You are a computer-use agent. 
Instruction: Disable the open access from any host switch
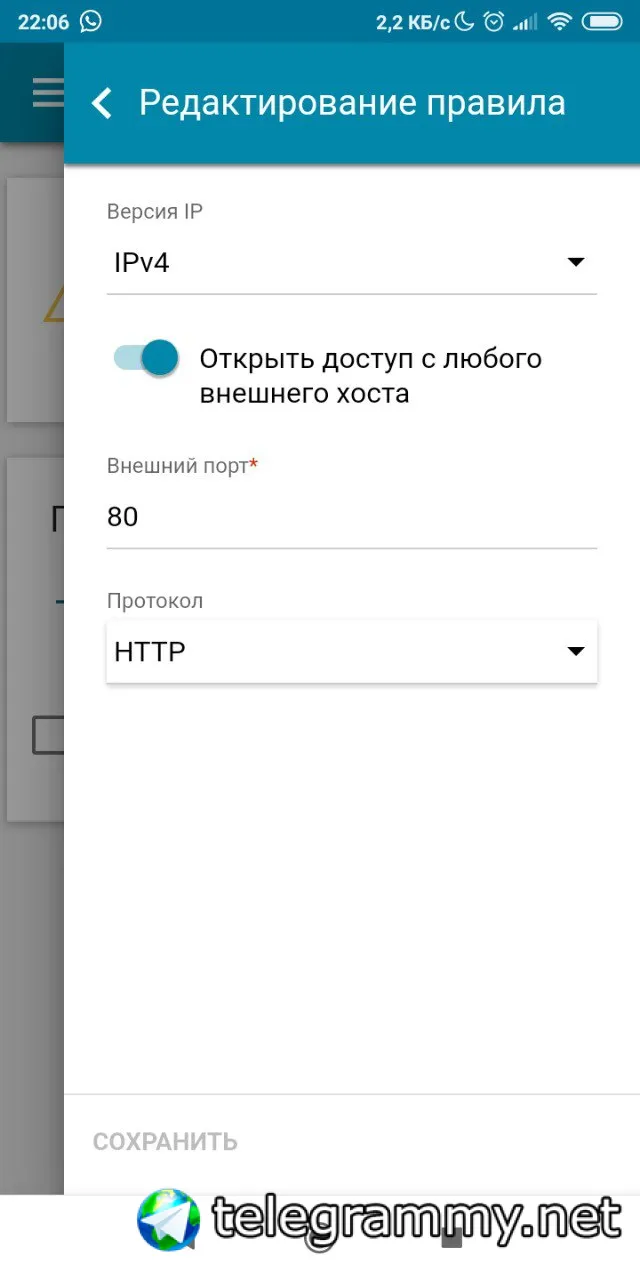click(146, 357)
